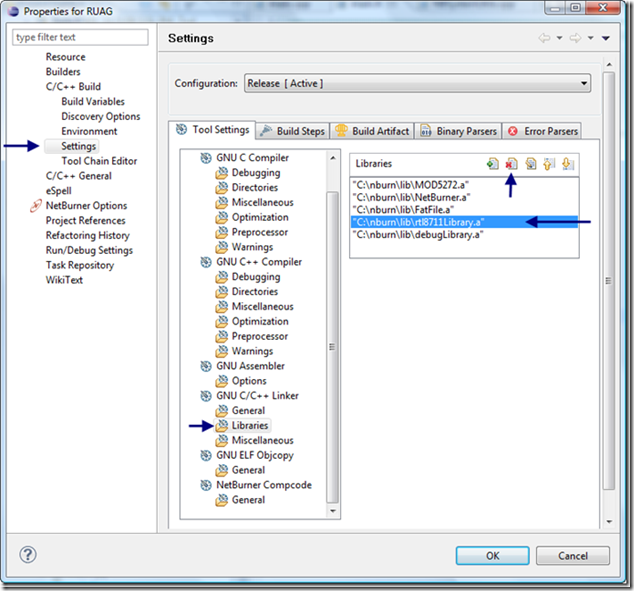The height and width of the screenshot is (591, 634).
Task: Select Tool Chain Editor in the tree
Action: coord(99,161)
